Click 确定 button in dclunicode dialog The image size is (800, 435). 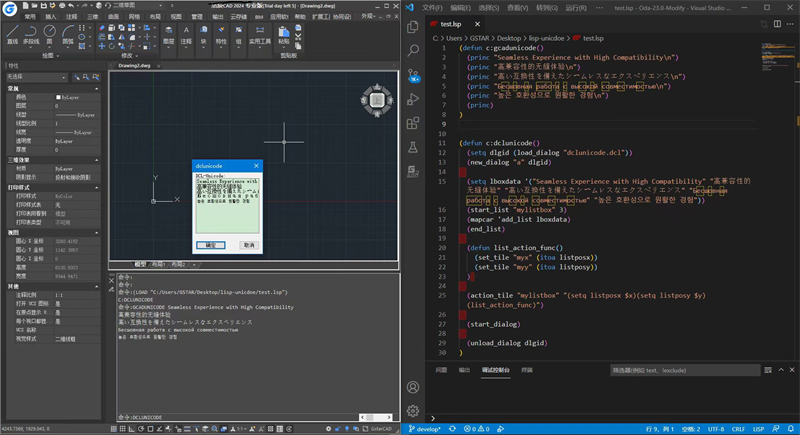tap(210, 245)
